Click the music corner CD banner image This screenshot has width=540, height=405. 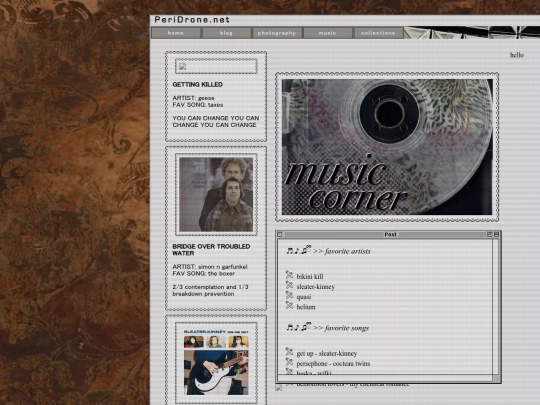[x=387, y=147]
